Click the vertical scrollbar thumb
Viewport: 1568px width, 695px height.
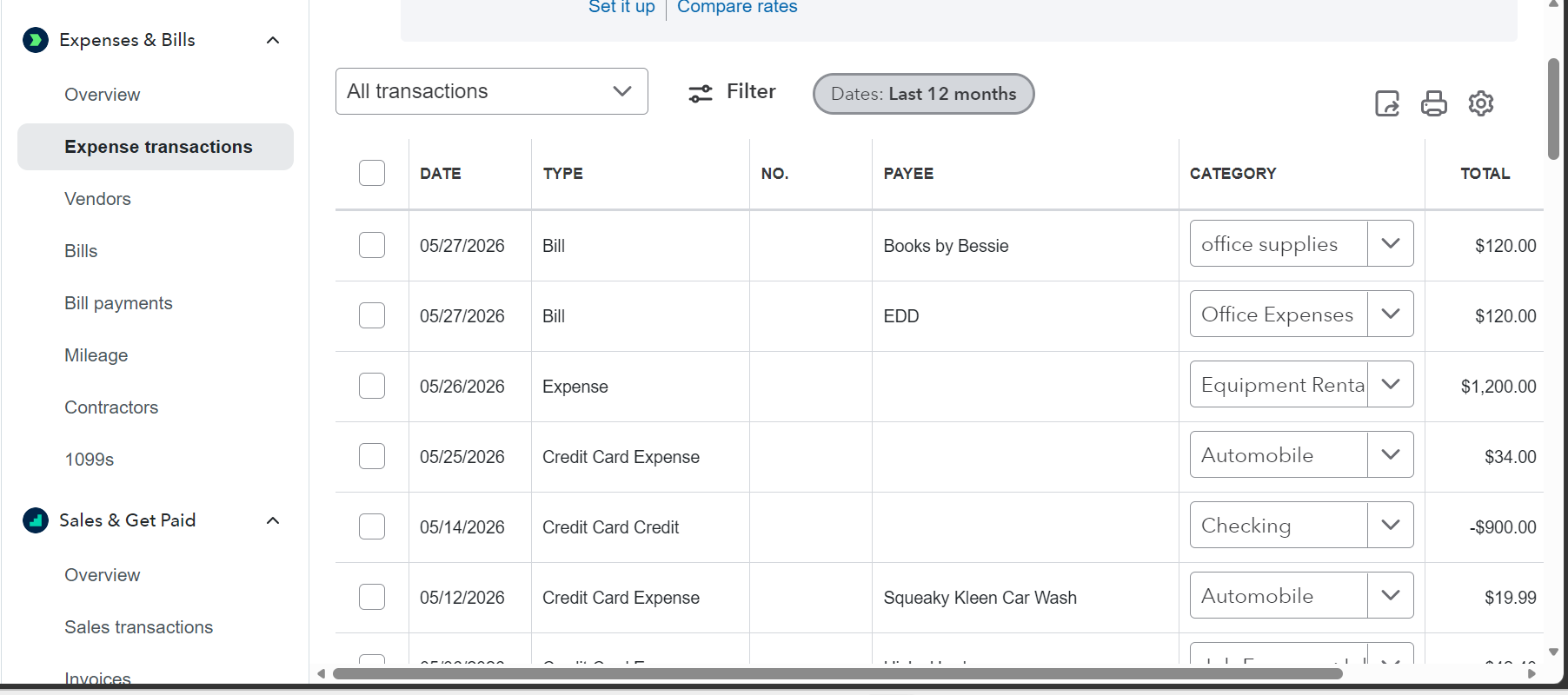coord(1553,109)
